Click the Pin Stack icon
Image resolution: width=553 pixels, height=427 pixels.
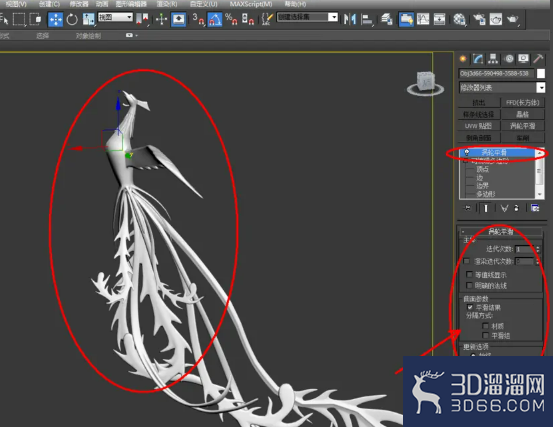click(x=468, y=208)
